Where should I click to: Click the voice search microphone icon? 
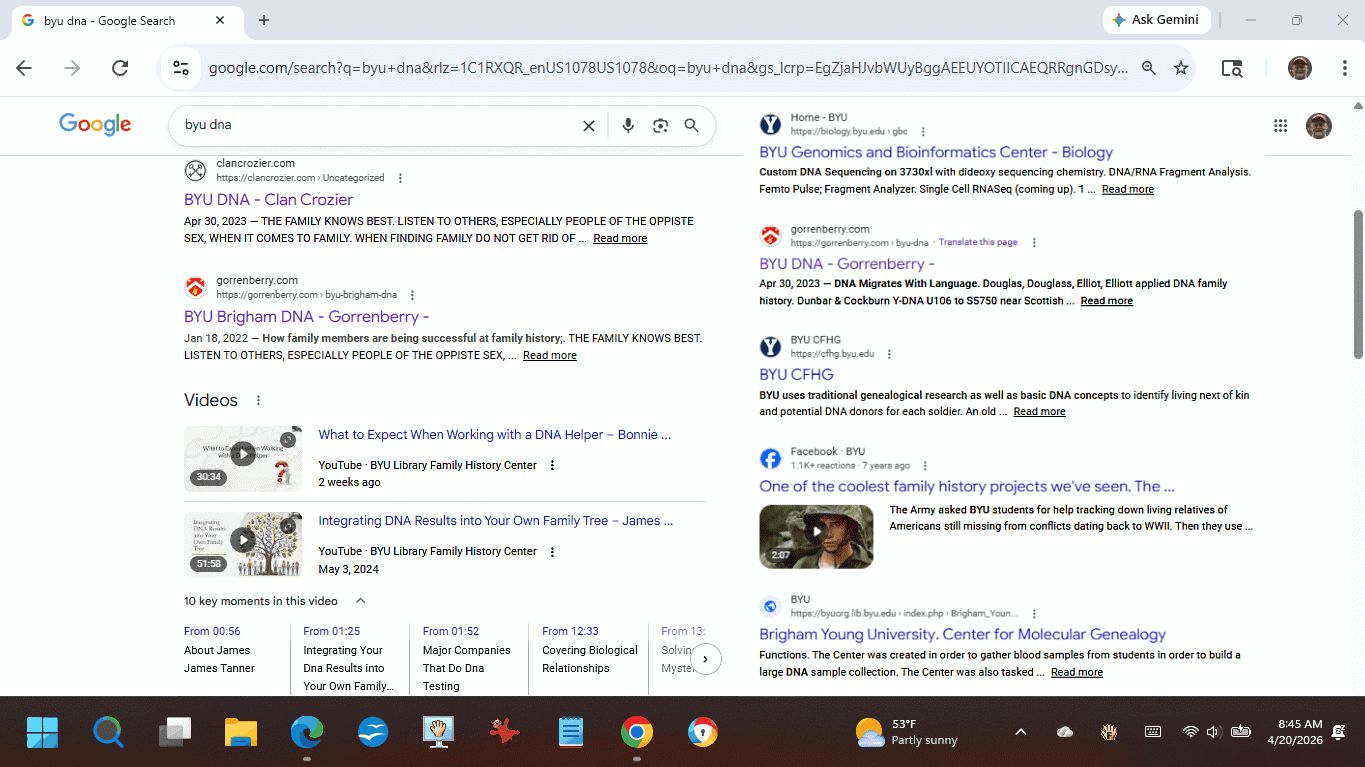pos(628,125)
